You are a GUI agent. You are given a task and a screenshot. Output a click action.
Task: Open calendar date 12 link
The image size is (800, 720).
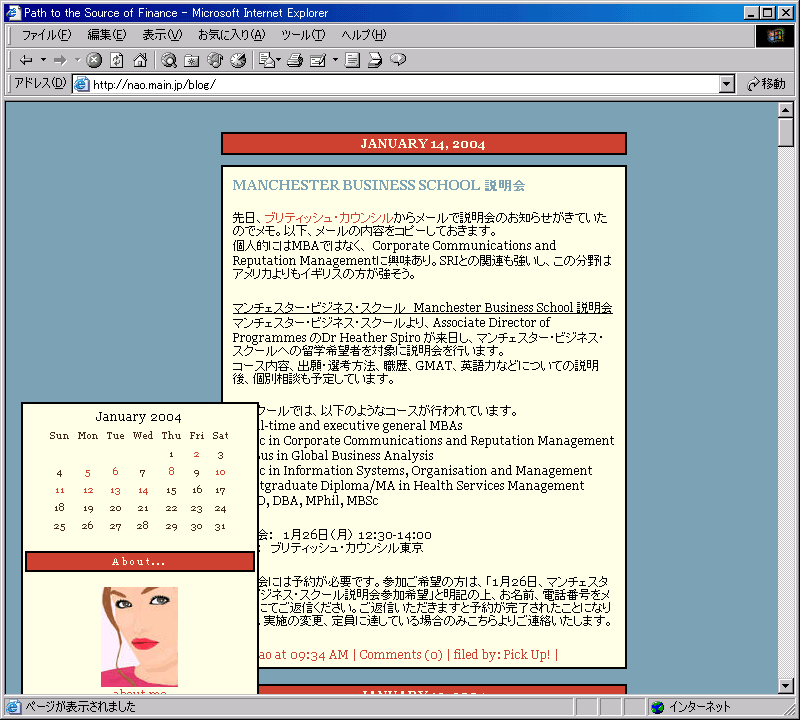click(x=88, y=491)
